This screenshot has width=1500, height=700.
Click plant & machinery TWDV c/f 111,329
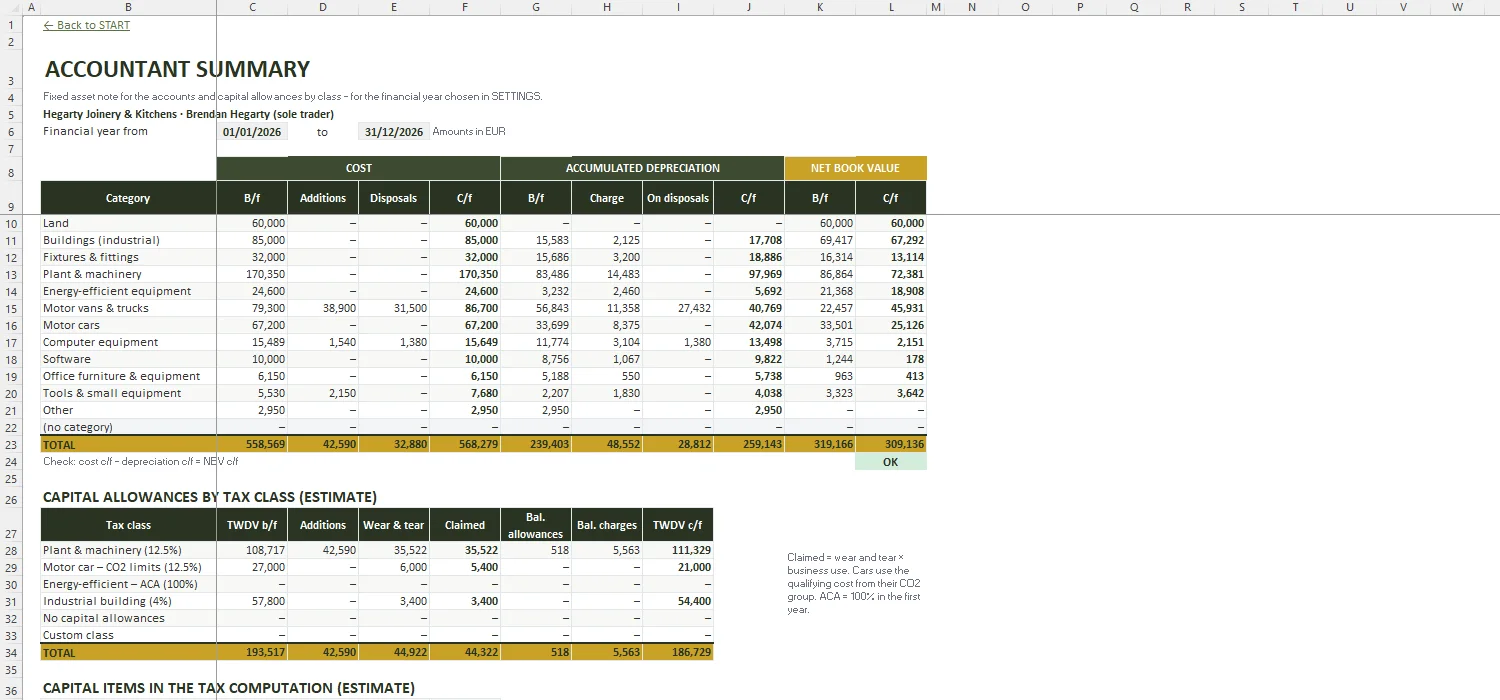coord(678,551)
